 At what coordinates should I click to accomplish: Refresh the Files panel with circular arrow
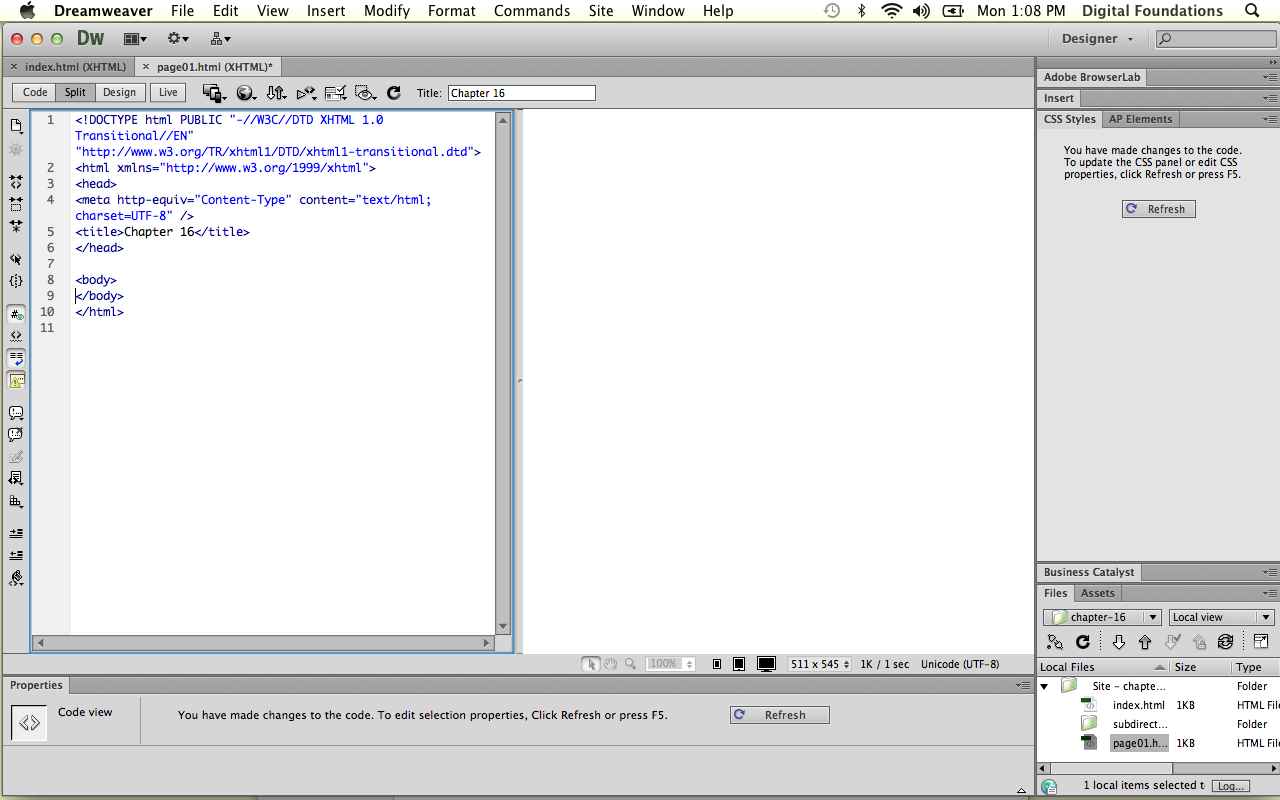[x=1083, y=641]
